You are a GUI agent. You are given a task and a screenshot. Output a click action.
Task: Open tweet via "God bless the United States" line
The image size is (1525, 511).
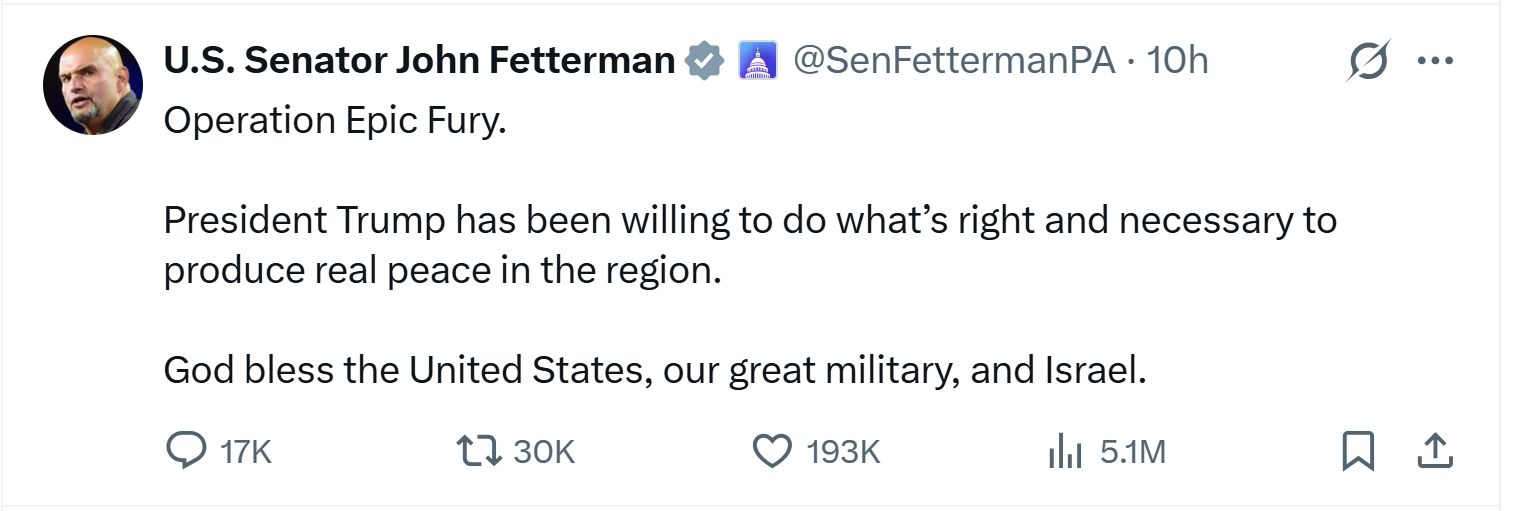tap(654, 371)
